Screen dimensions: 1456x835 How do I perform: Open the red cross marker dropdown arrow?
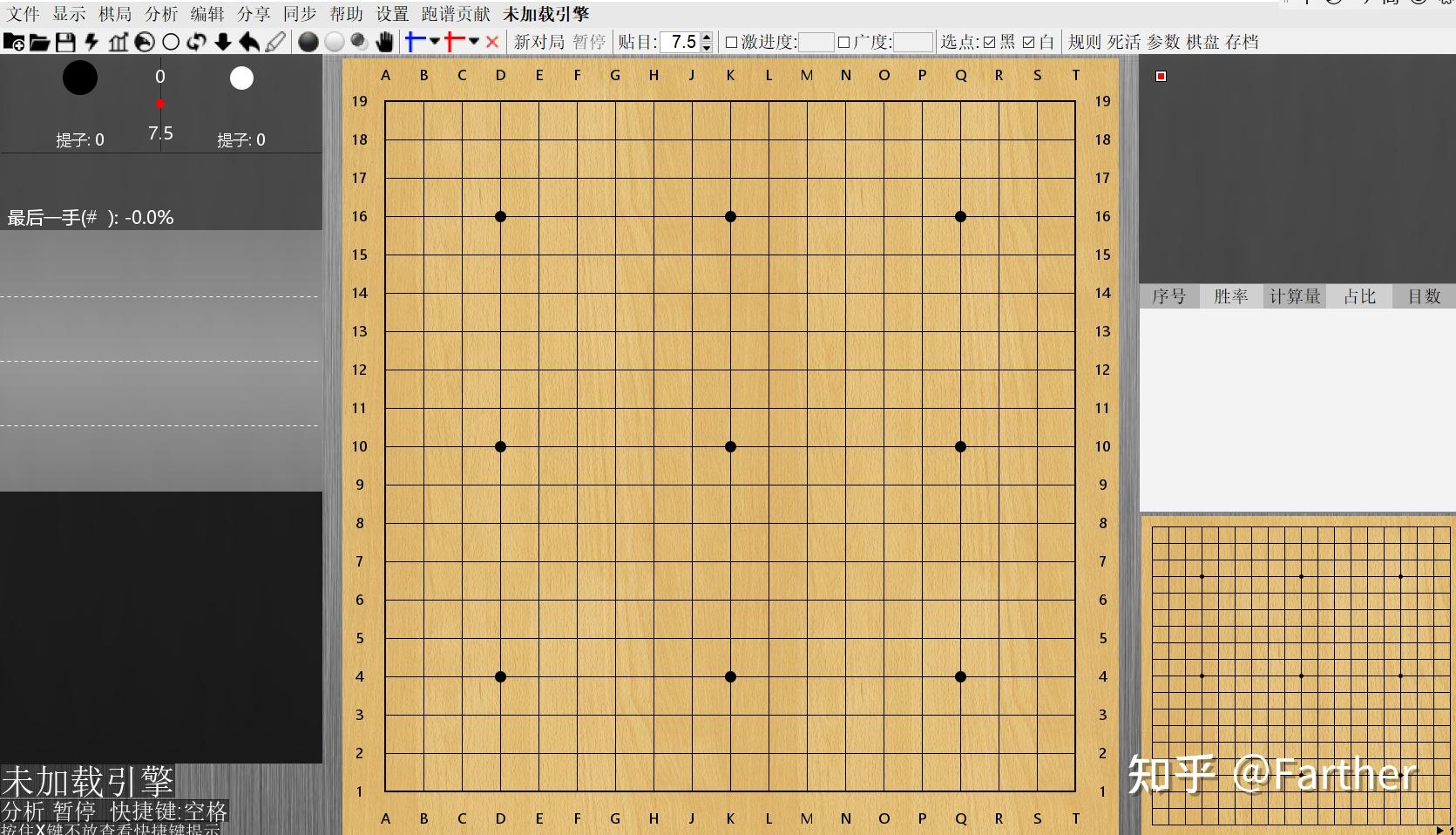coord(473,42)
